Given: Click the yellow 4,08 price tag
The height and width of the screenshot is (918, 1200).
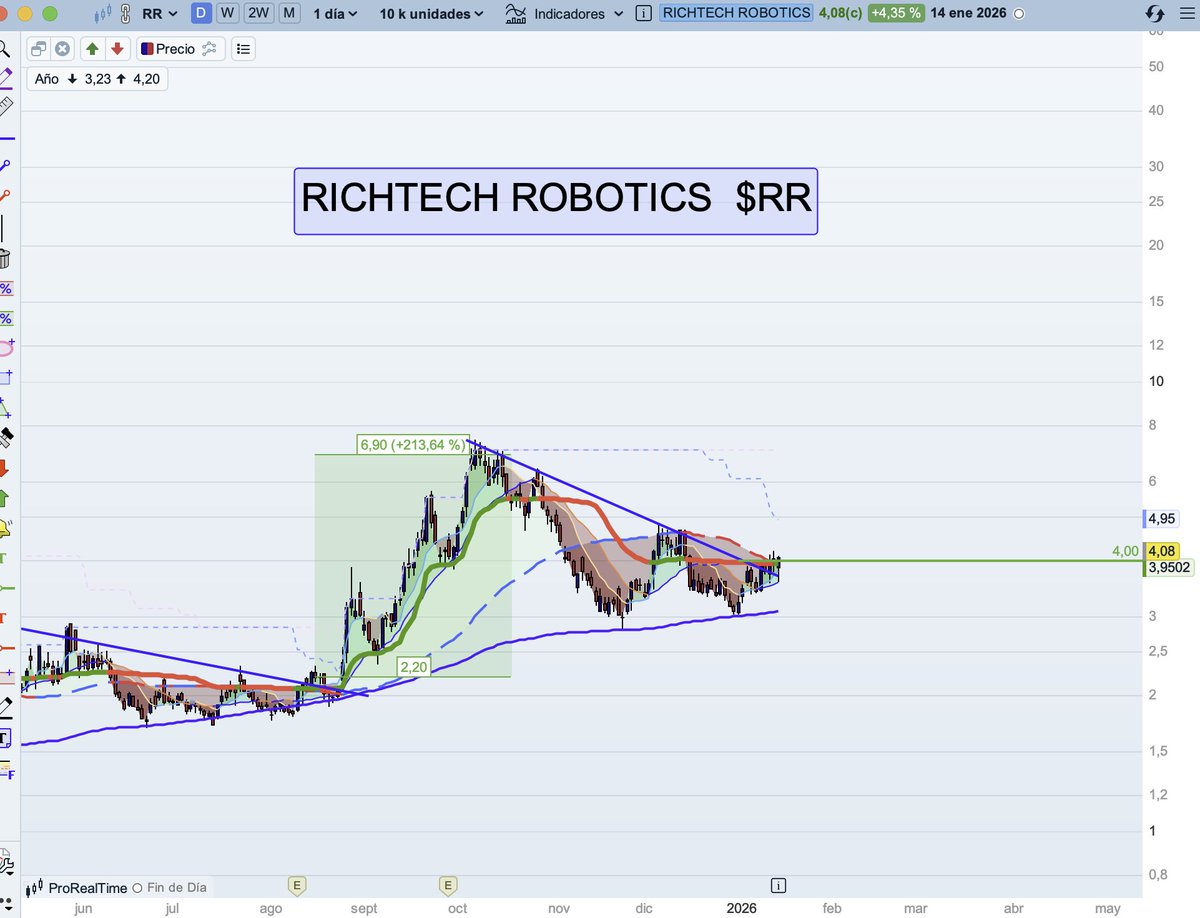Looking at the screenshot, I should pyautogui.click(x=1161, y=551).
